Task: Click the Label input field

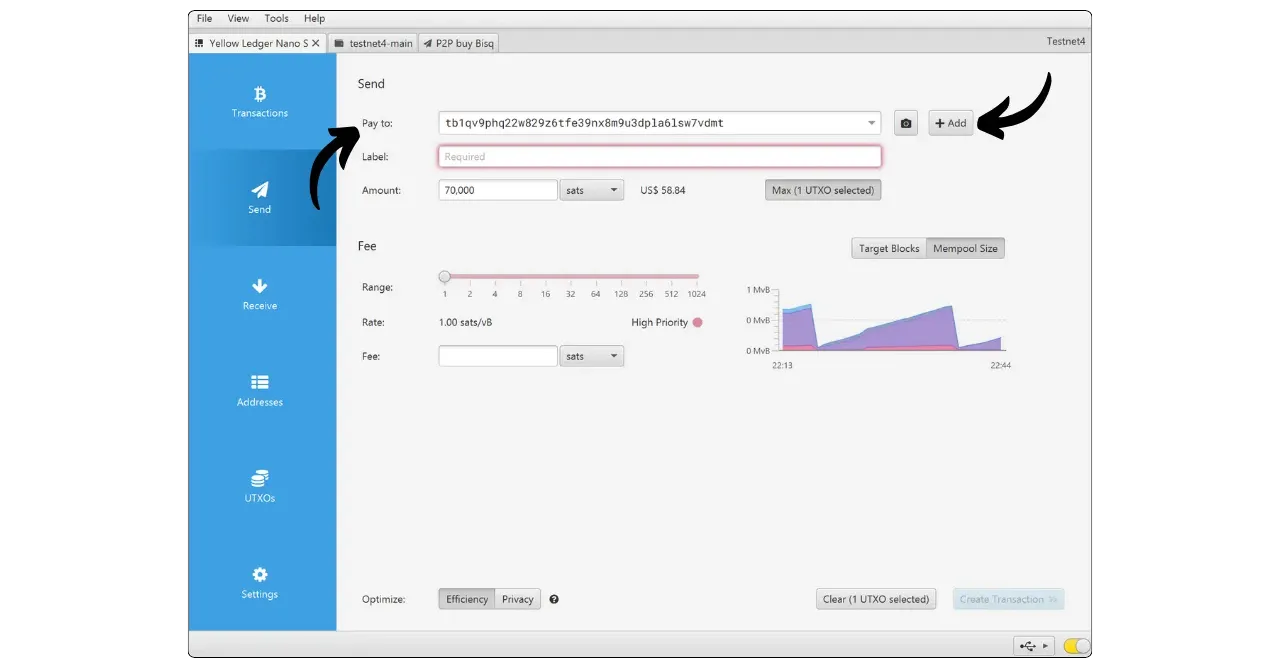Action: [x=659, y=157]
